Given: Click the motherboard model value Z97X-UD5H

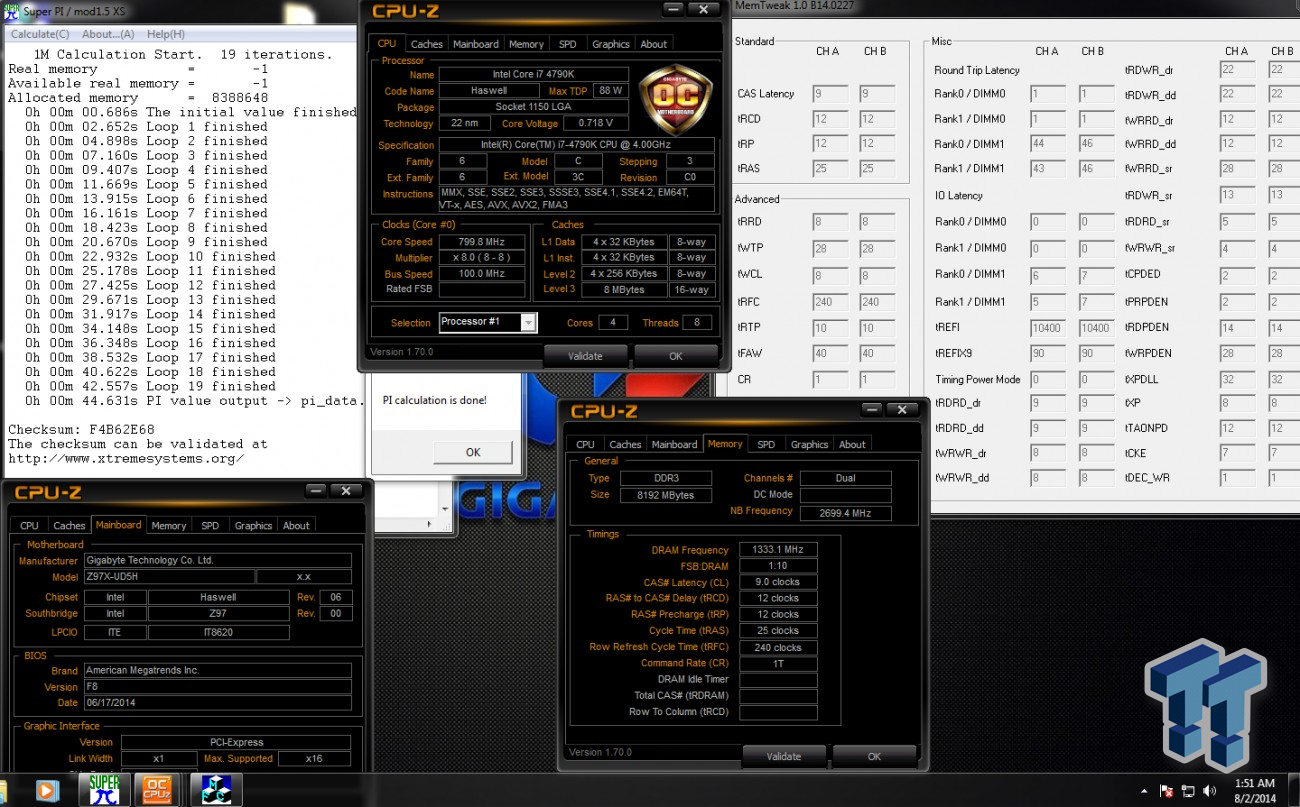Looking at the screenshot, I should pyautogui.click(x=168, y=577).
